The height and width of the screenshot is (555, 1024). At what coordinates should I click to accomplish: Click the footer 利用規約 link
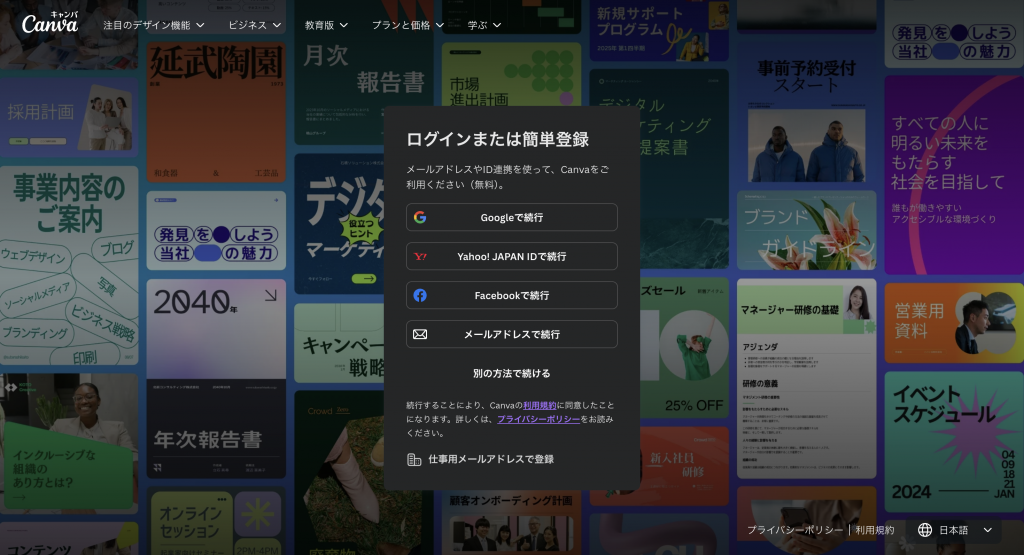pyautogui.click(x=874, y=530)
